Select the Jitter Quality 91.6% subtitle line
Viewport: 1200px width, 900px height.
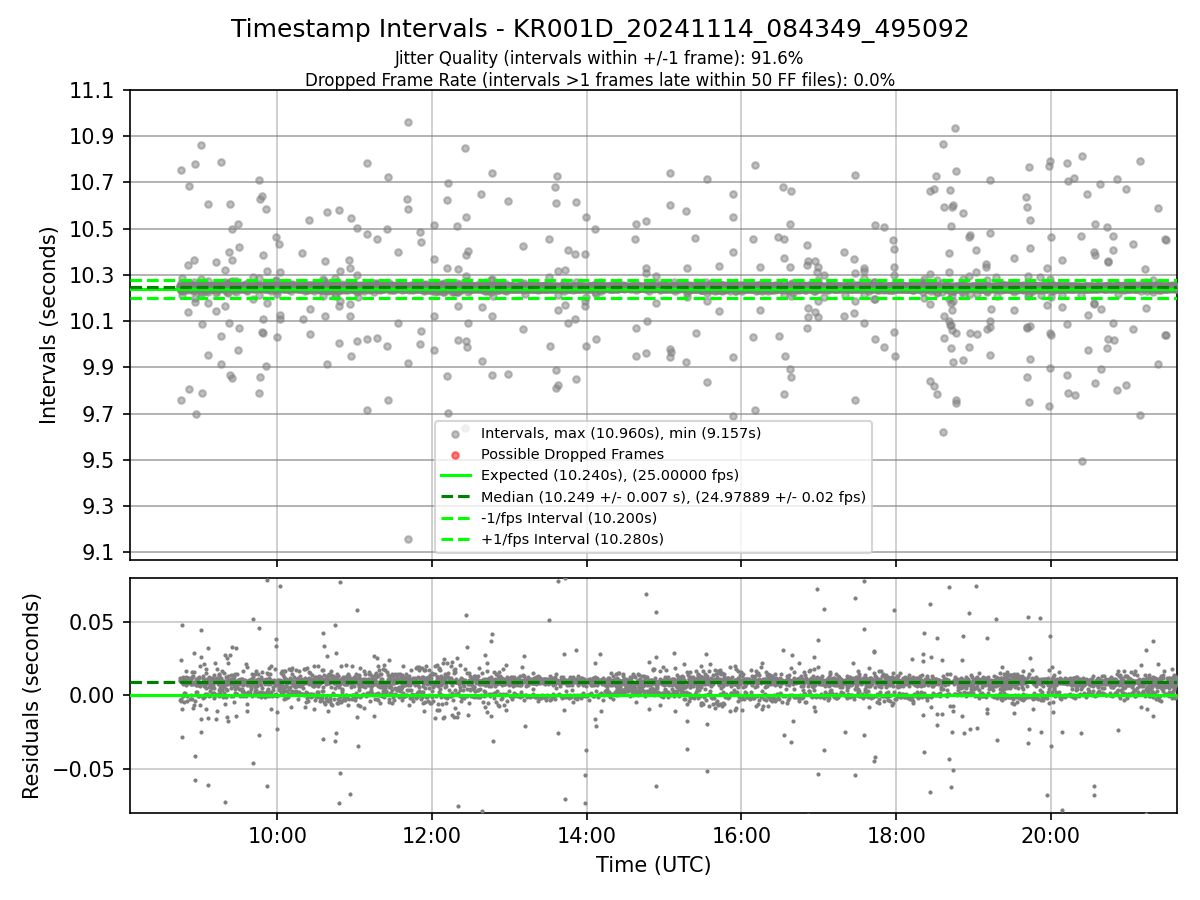(599, 58)
